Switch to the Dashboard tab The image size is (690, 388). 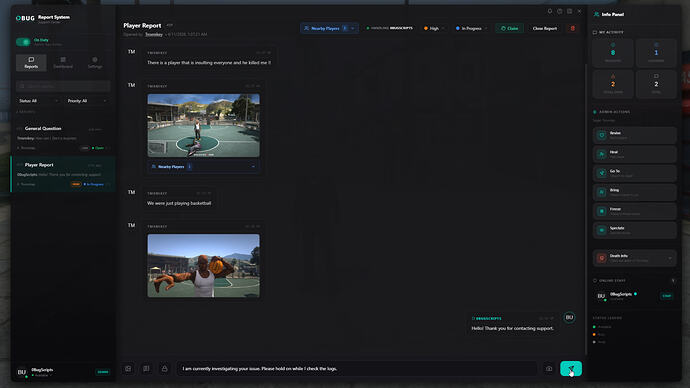click(x=63, y=62)
